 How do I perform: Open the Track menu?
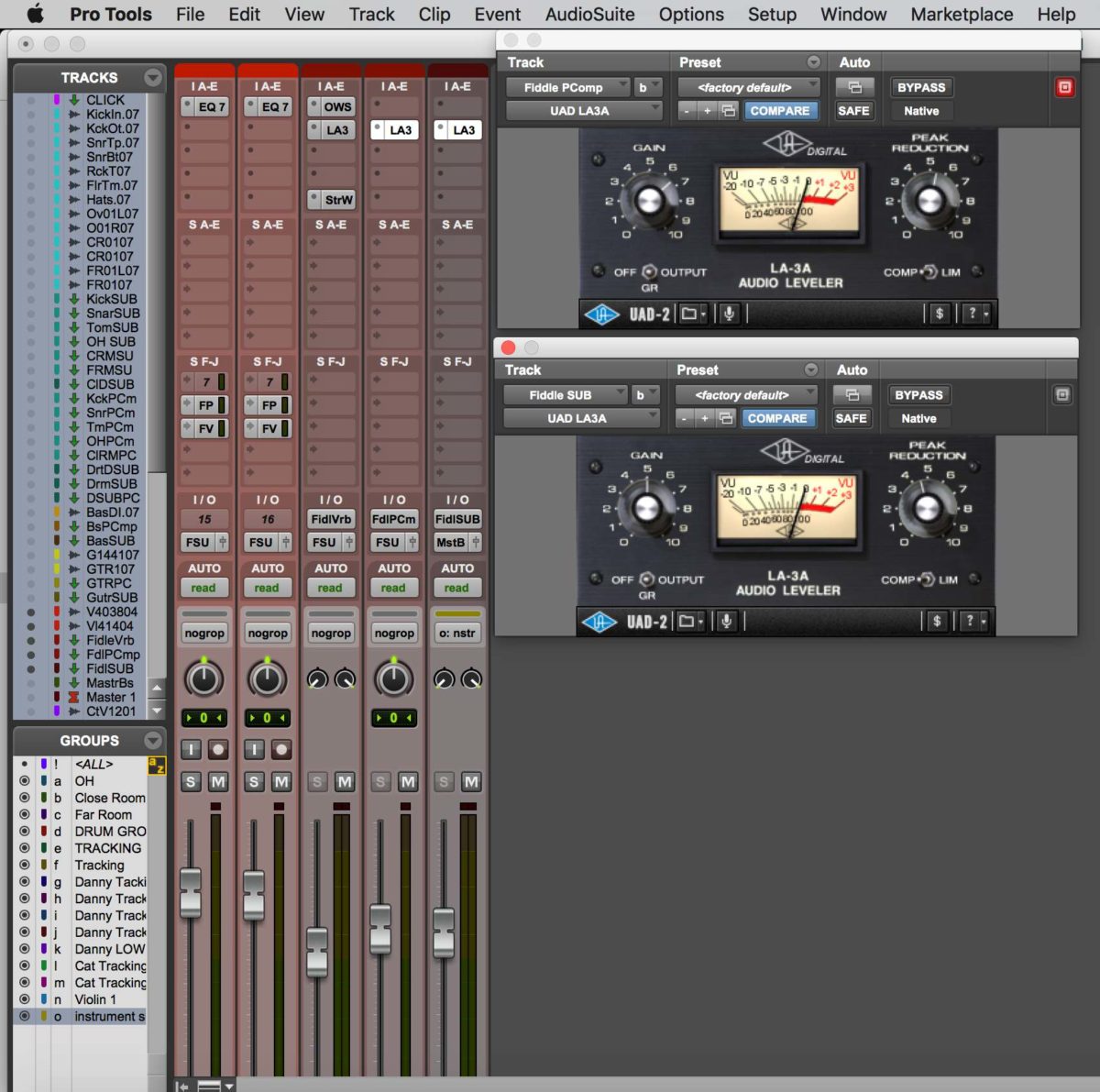pos(371,14)
